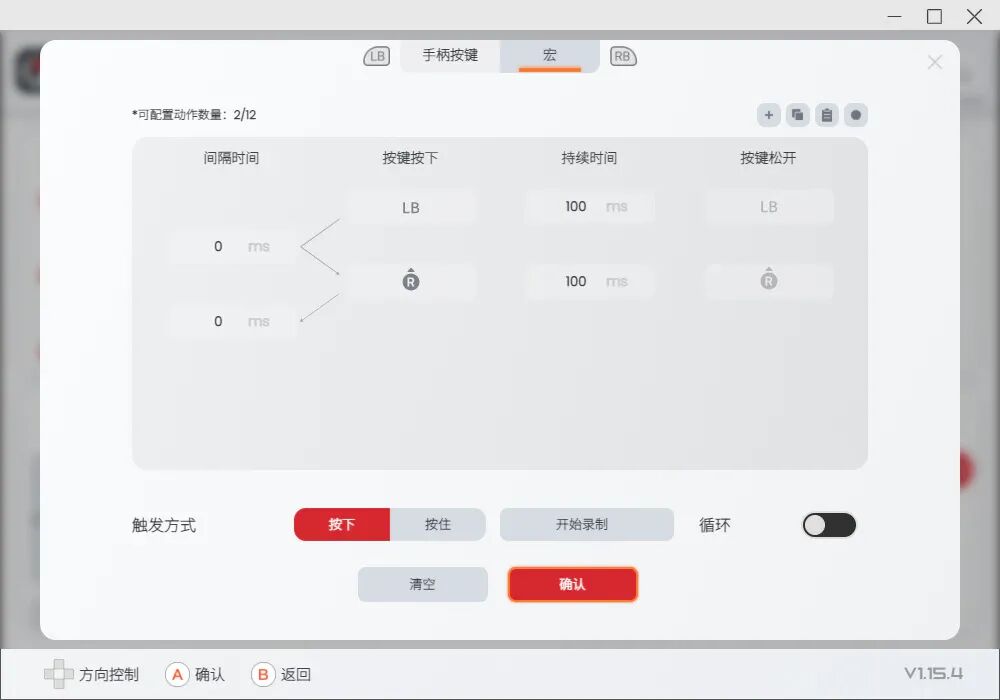Click the A 确认 hint in bottom bar
1000x700 pixels.
click(x=195, y=674)
